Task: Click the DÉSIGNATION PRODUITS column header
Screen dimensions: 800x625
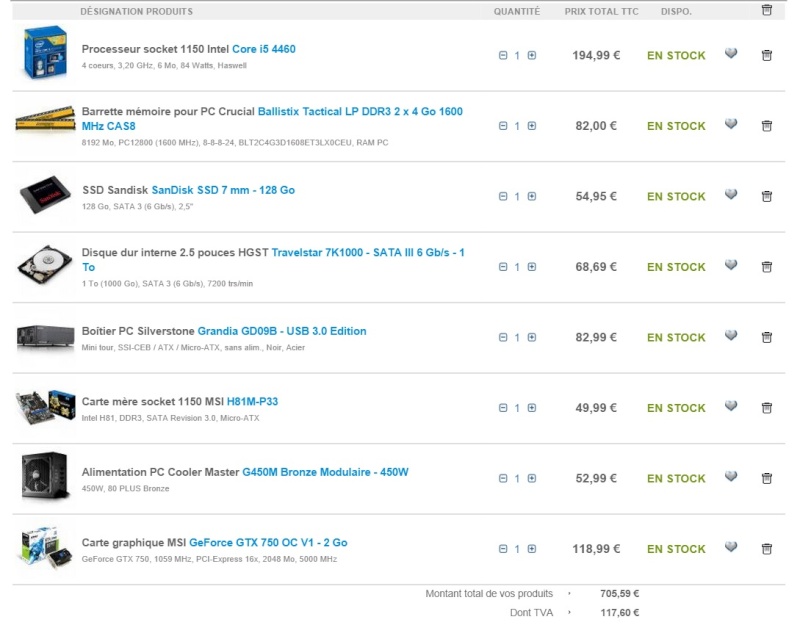Action: pos(137,11)
